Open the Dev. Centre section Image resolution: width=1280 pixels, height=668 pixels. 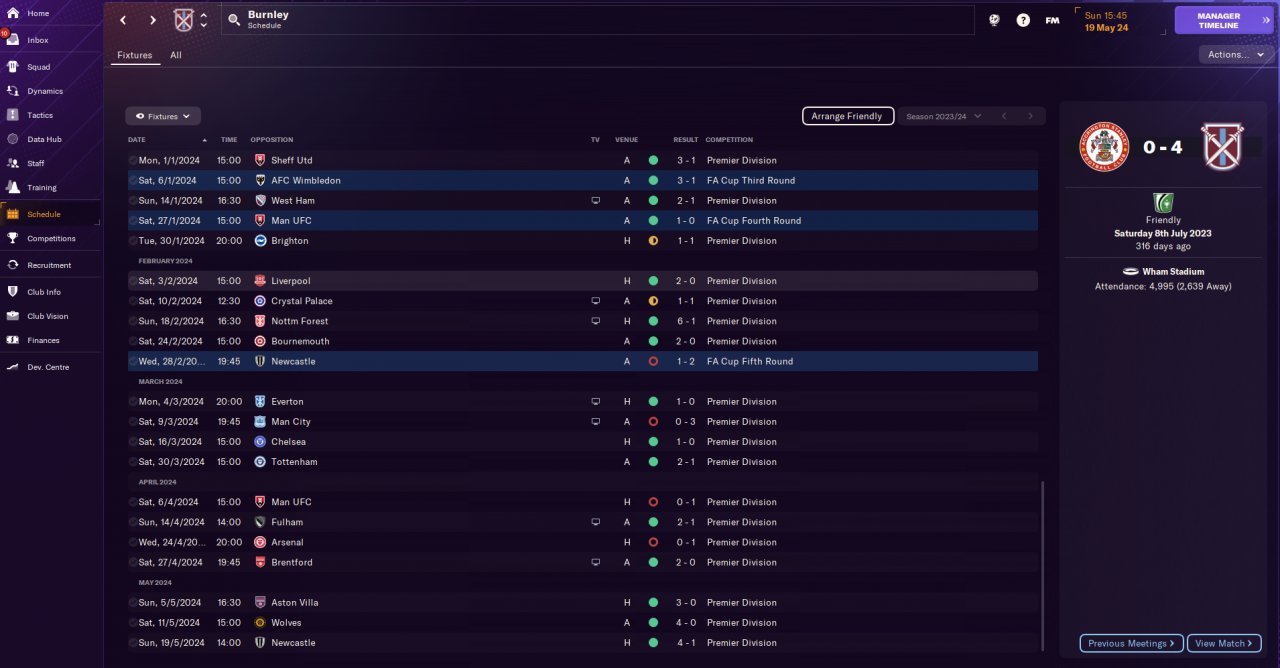pos(50,367)
